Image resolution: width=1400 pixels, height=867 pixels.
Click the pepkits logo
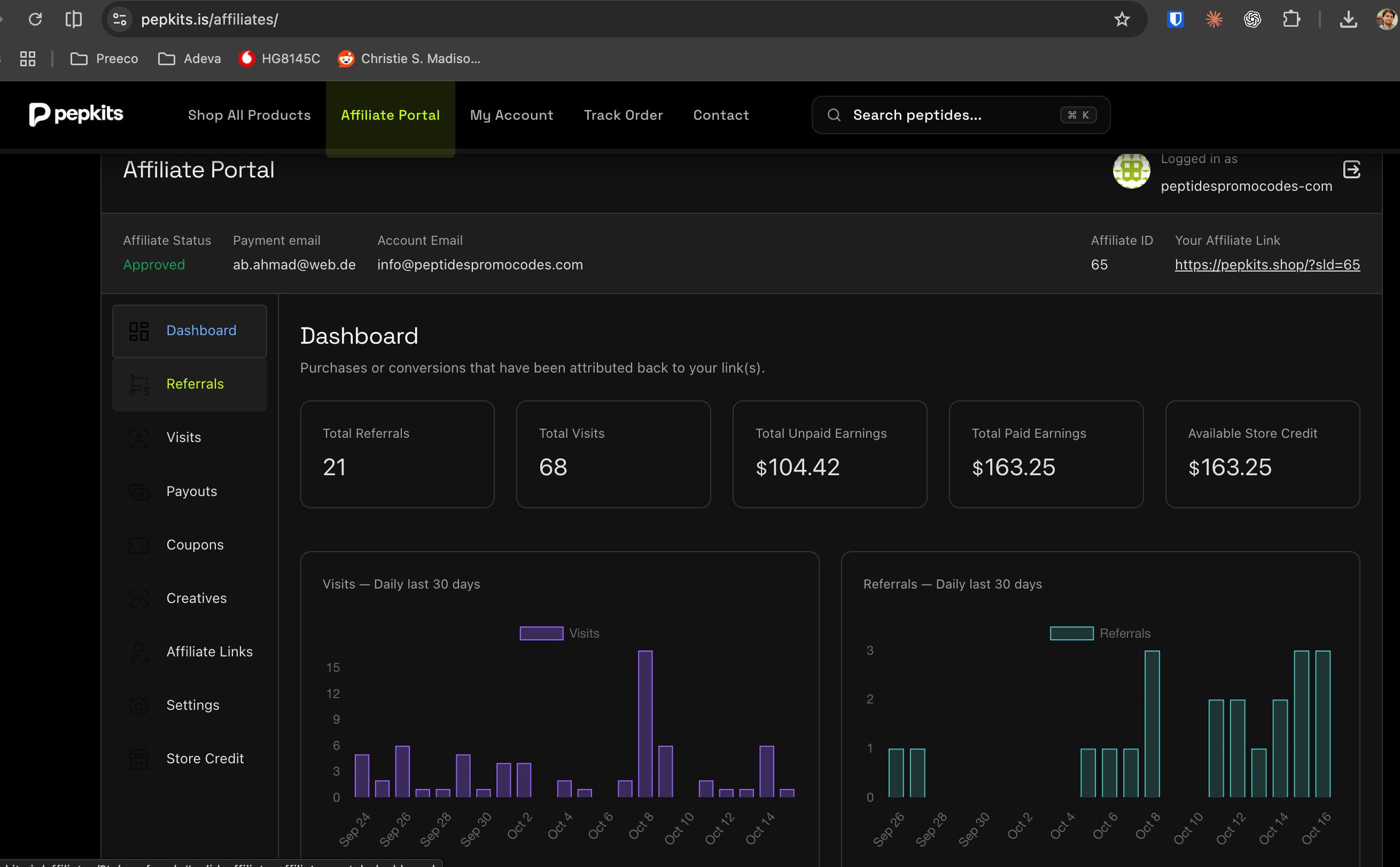(76, 115)
